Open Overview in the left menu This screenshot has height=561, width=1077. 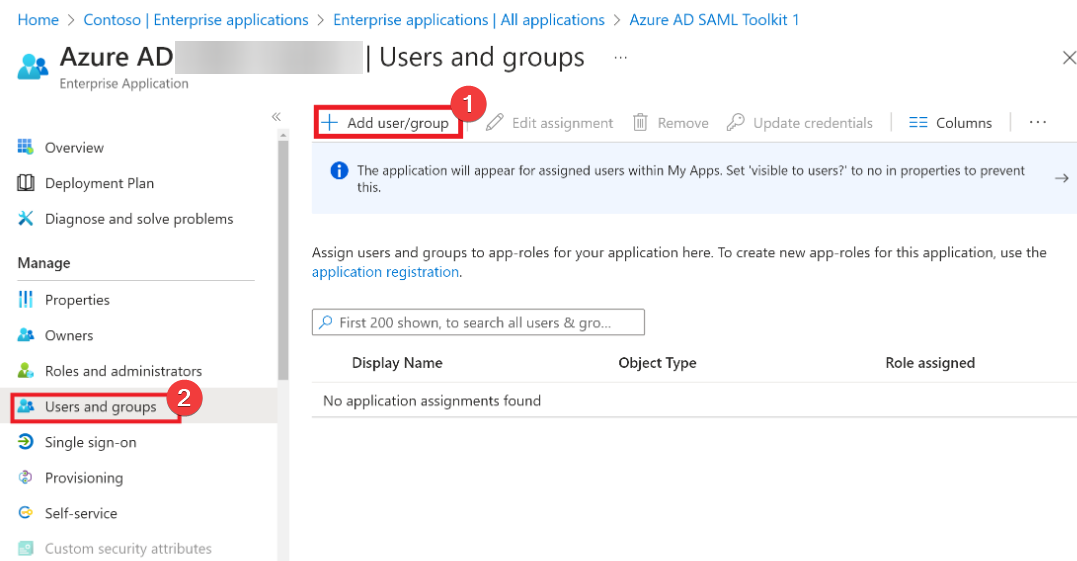coord(74,148)
